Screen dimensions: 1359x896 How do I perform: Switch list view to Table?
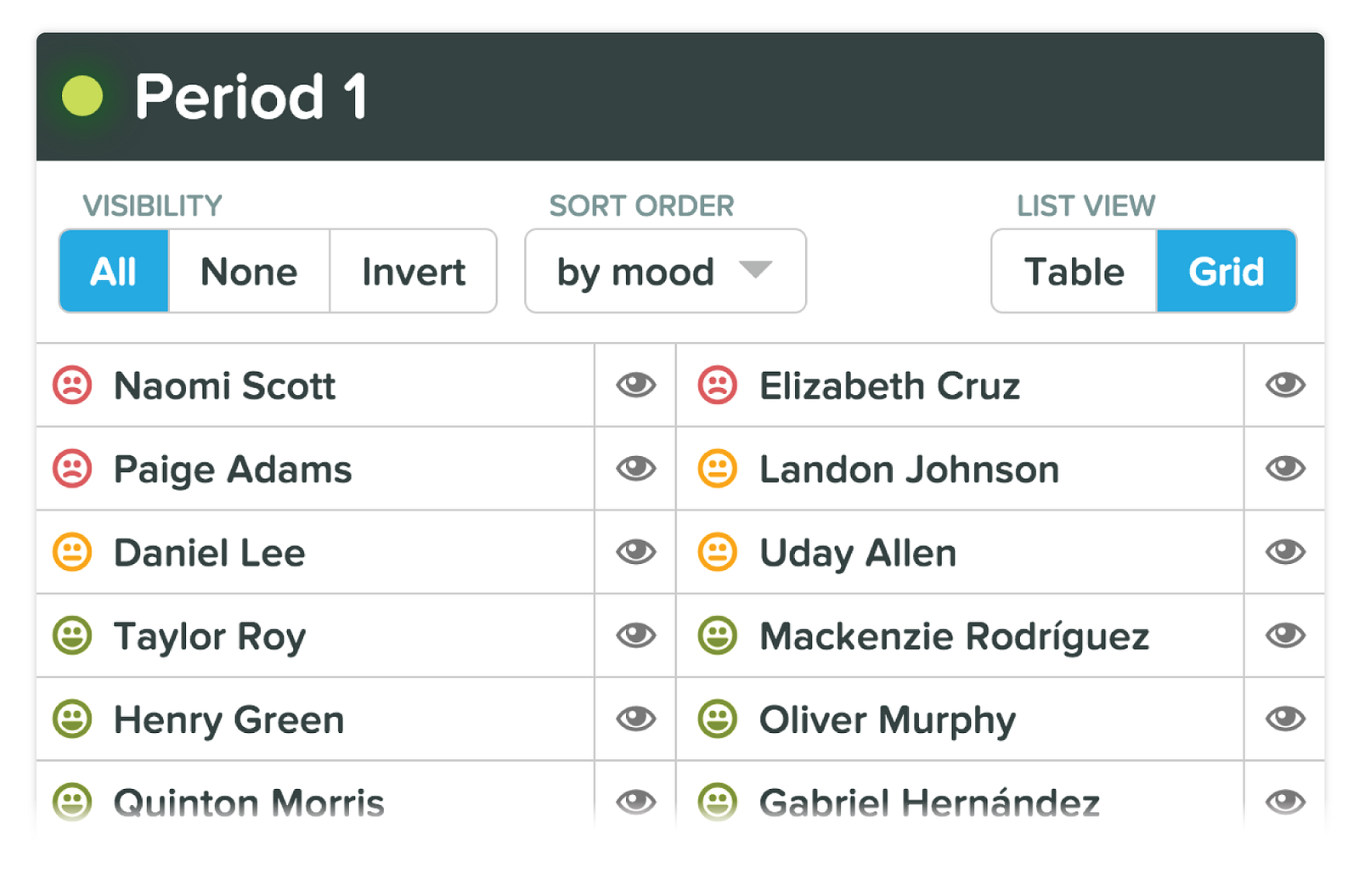pos(1074,272)
